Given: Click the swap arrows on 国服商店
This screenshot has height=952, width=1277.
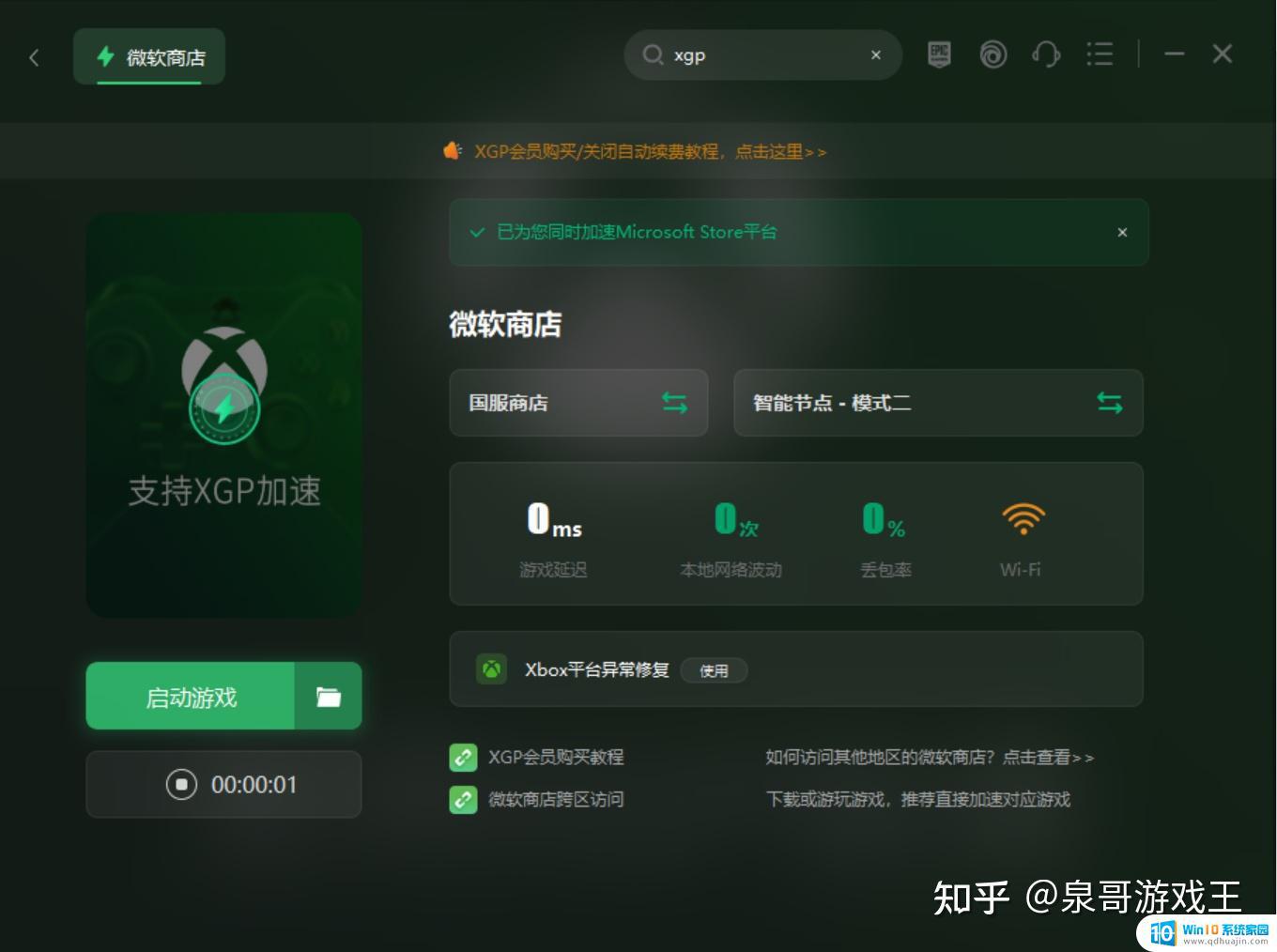Looking at the screenshot, I should tap(674, 403).
